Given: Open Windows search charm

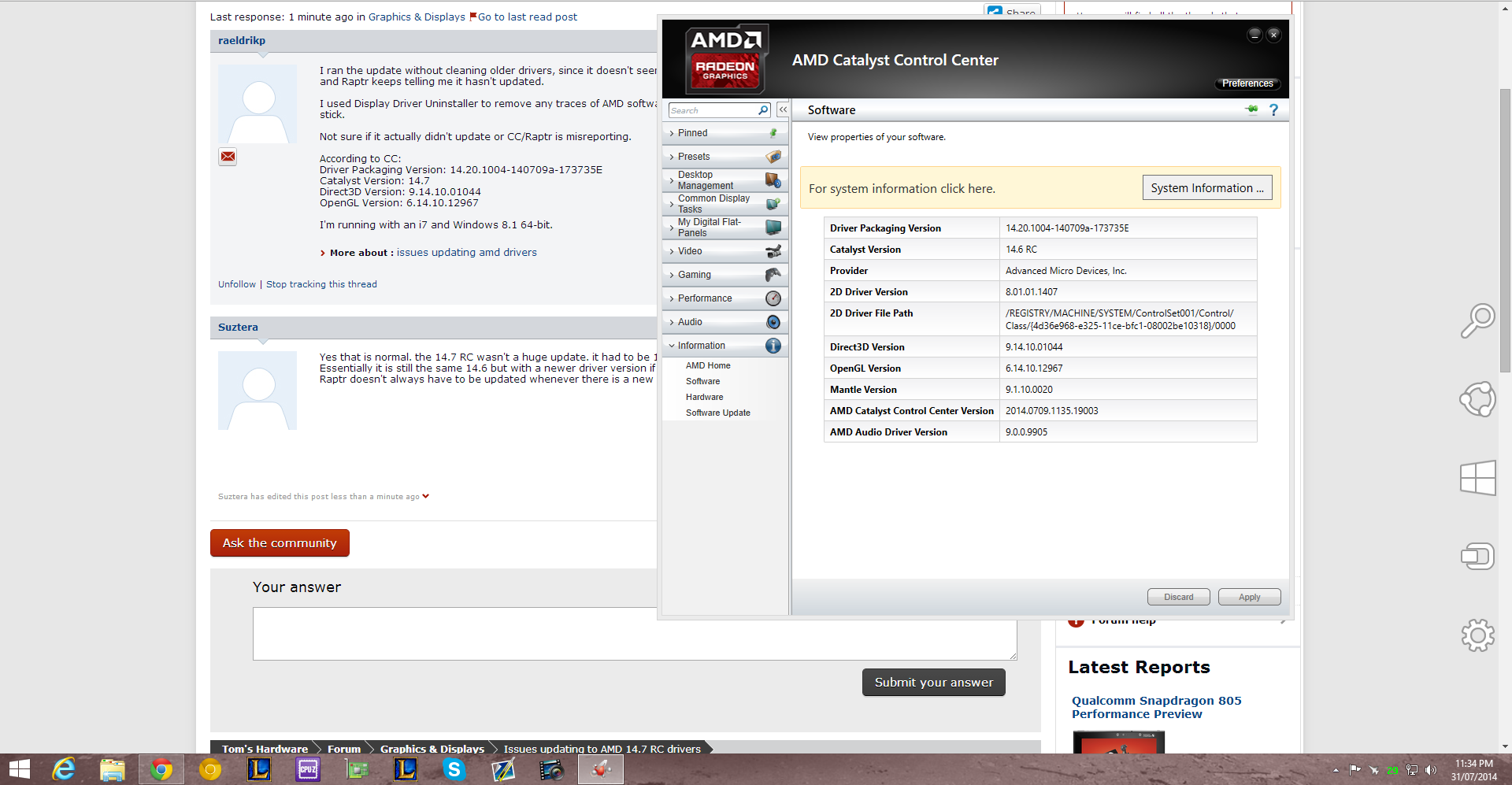Looking at the screenshot, I should pyautogui.click(x=1477, y=321).
